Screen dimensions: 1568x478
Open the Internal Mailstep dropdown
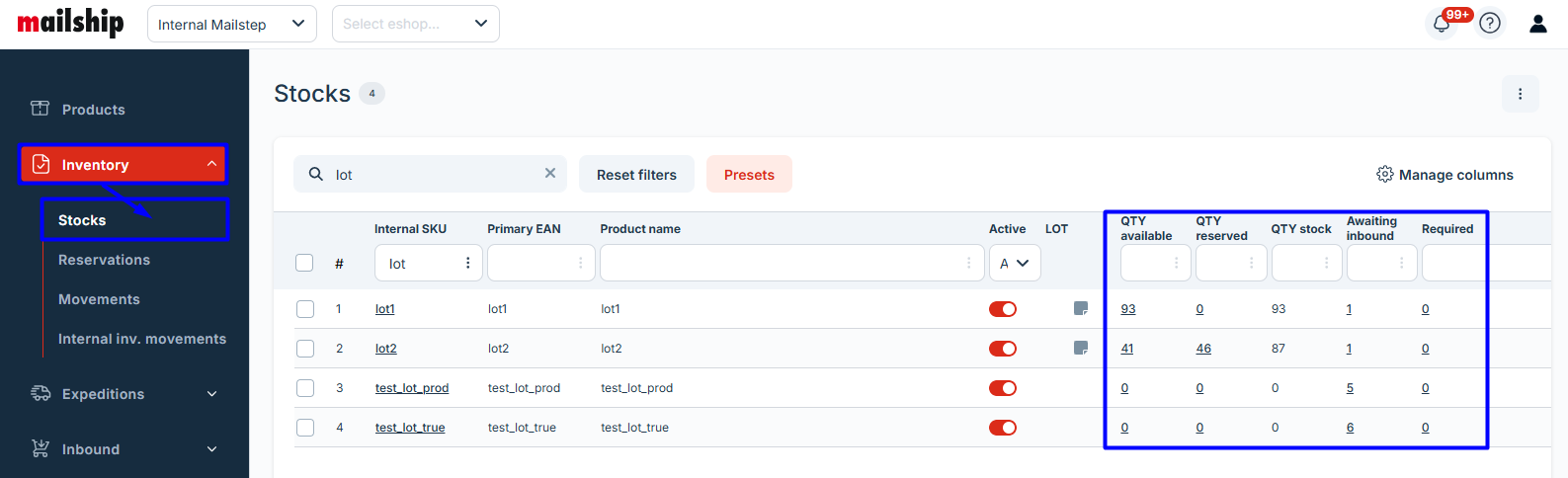(231, 24)
